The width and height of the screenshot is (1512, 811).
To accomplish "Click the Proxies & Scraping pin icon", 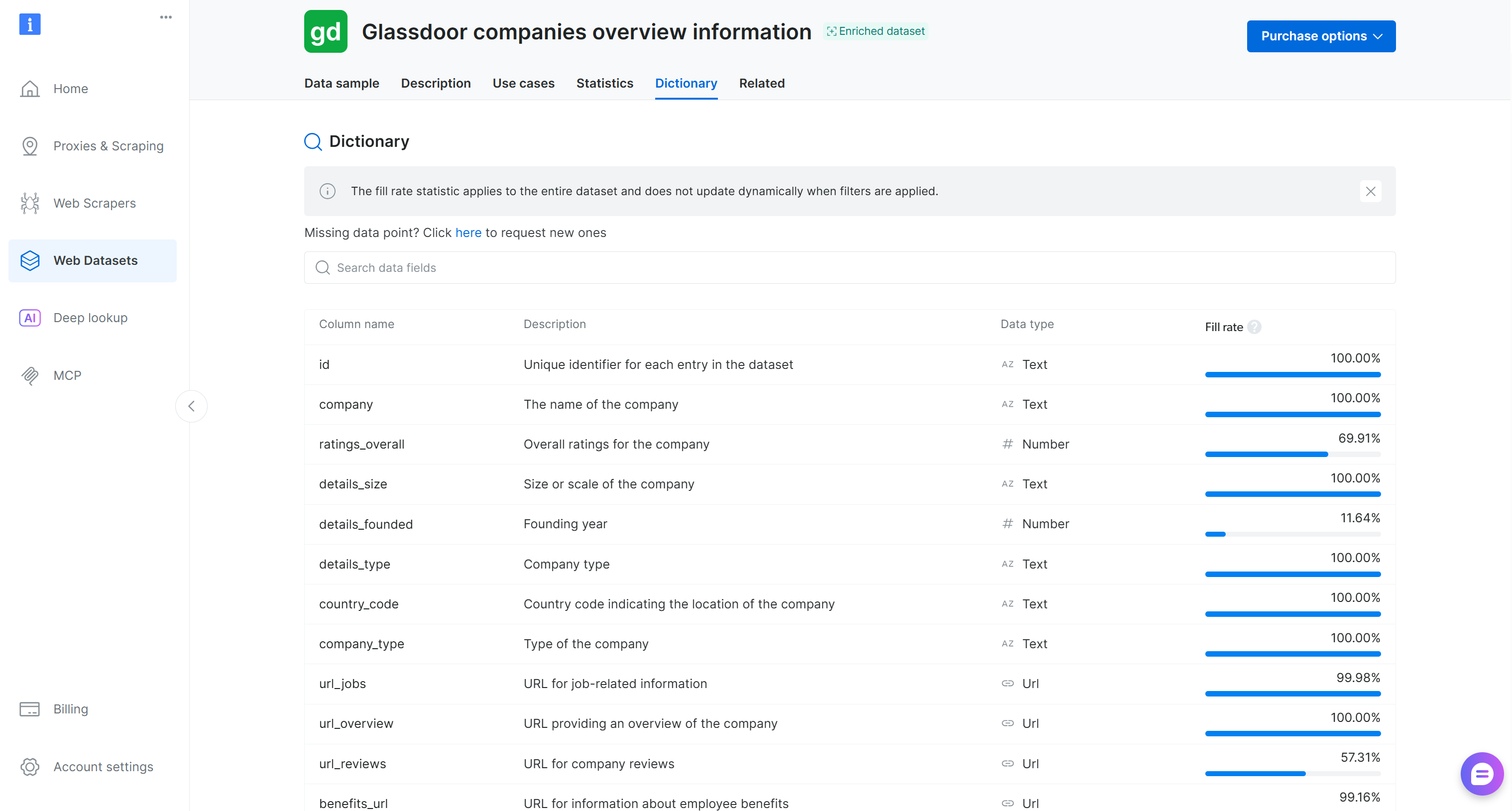I will pos(30,146).
